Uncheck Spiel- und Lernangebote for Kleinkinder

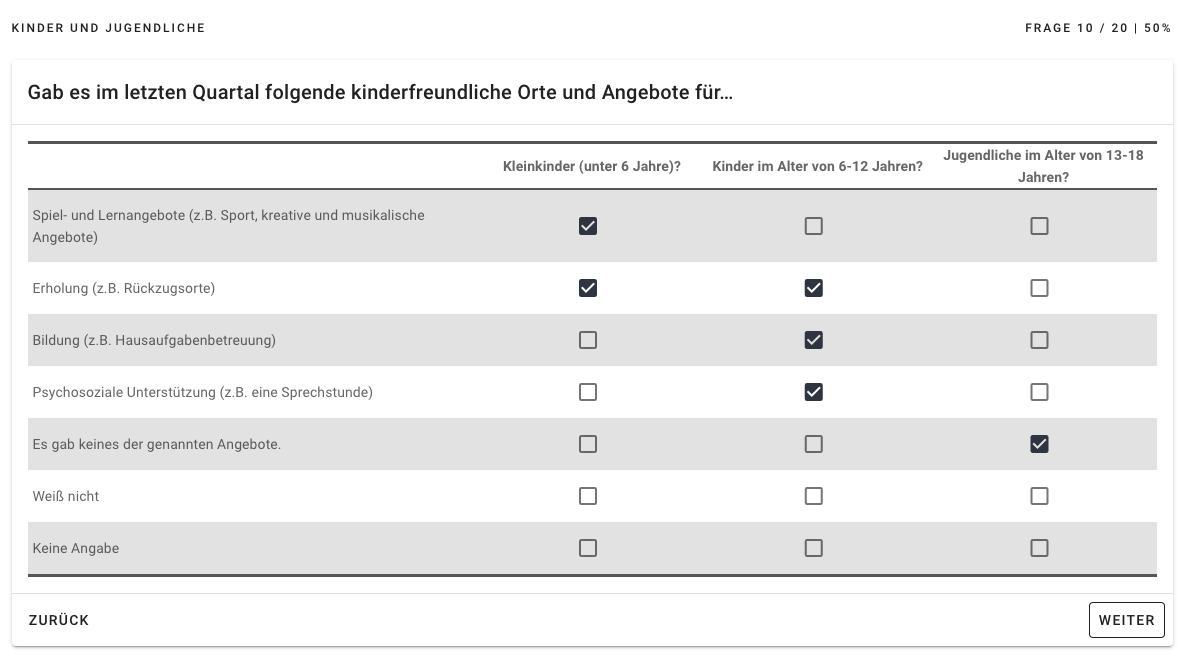coord(588,226)
